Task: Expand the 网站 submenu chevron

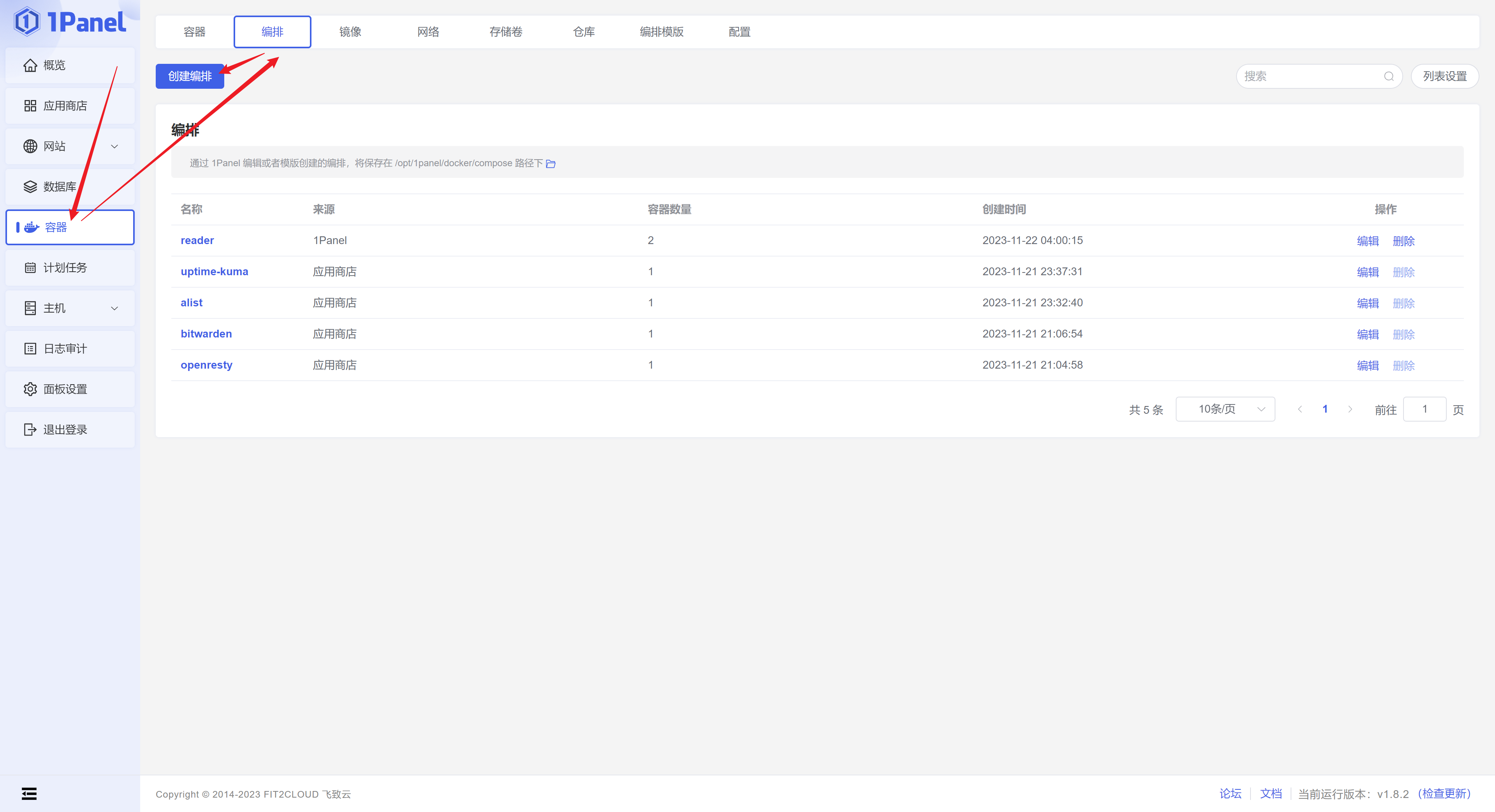Action: (114, 146)
